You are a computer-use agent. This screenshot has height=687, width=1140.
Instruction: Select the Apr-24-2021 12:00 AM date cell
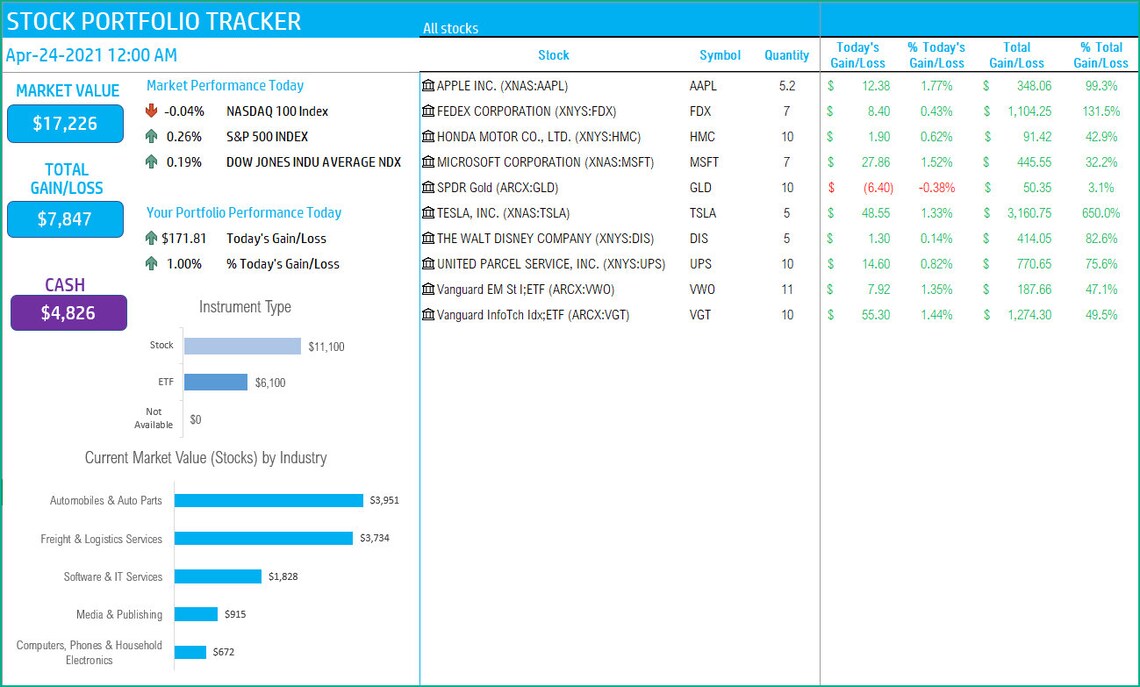tap(92, 55)
